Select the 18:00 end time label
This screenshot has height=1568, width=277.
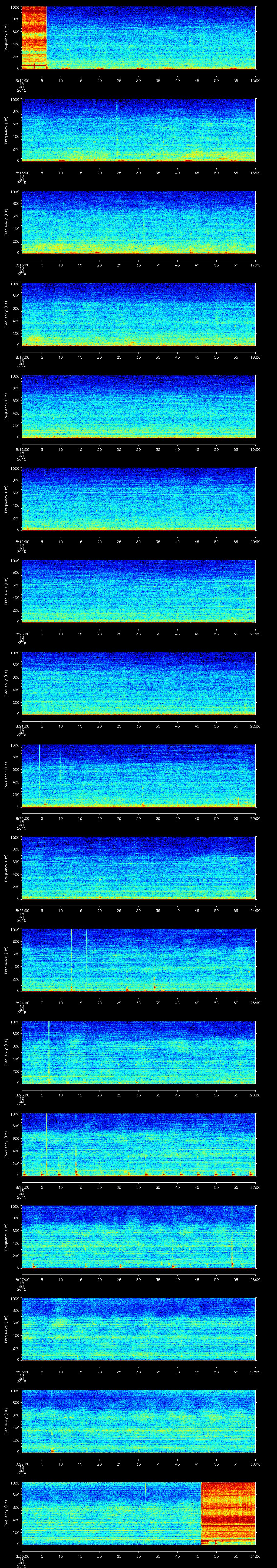[x=255, y=357]
